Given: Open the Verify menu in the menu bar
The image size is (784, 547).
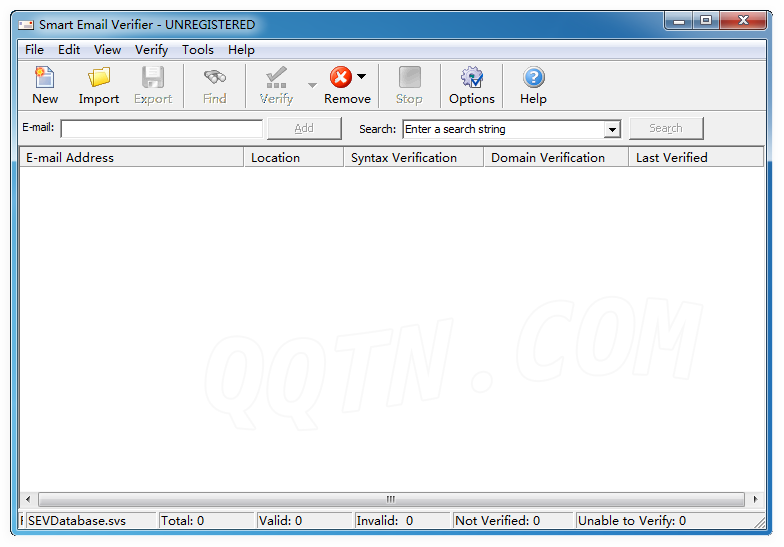Looking at the screenshot, I should coord(151,50).
